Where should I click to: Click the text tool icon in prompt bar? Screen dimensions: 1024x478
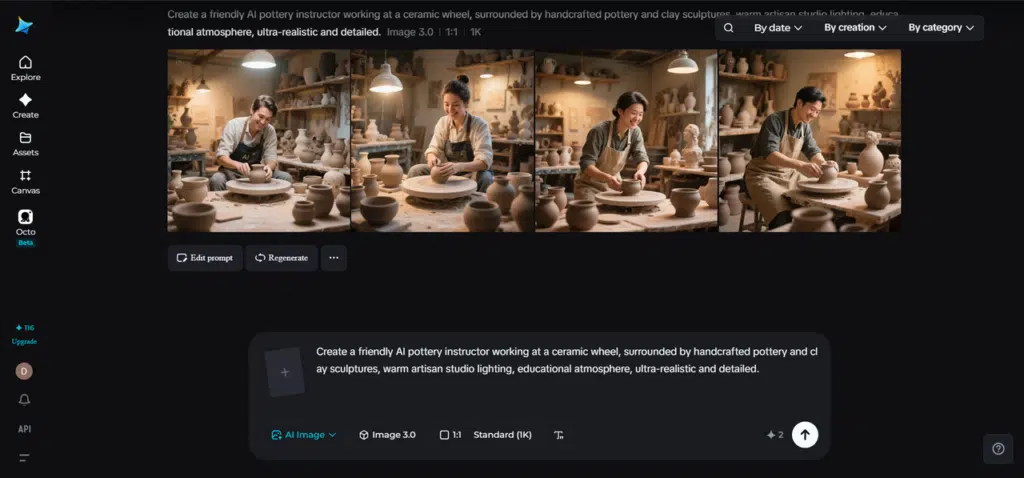pyautogui.click(x=558, y=435)
